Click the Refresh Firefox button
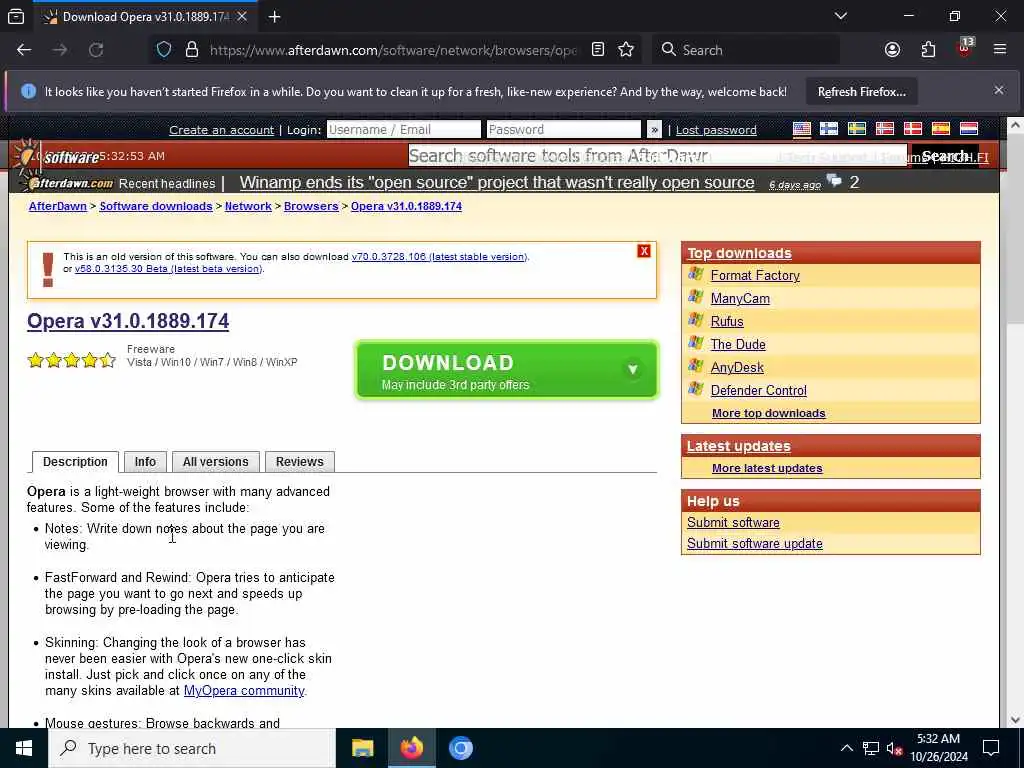This screenshot has width=1024, height=768. tap(861, 91)
